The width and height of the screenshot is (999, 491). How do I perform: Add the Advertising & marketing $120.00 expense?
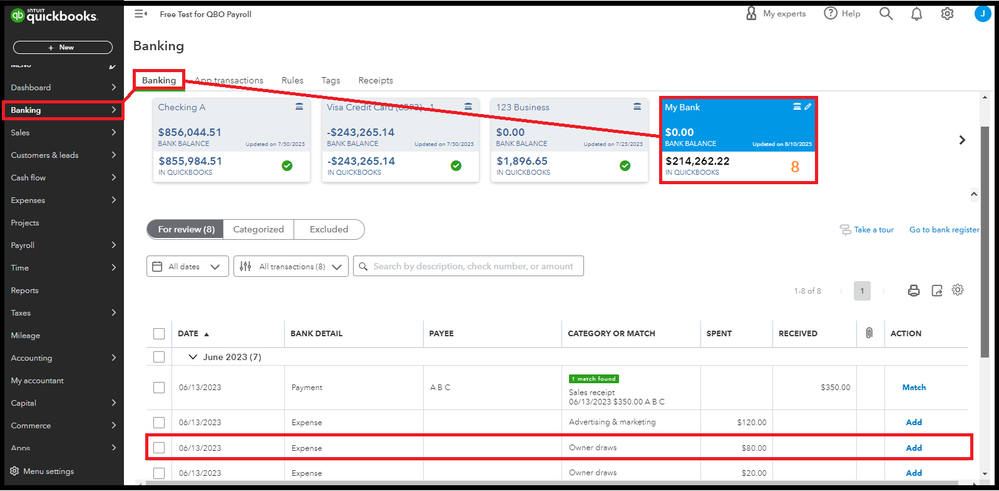click(x=914, y=422)
